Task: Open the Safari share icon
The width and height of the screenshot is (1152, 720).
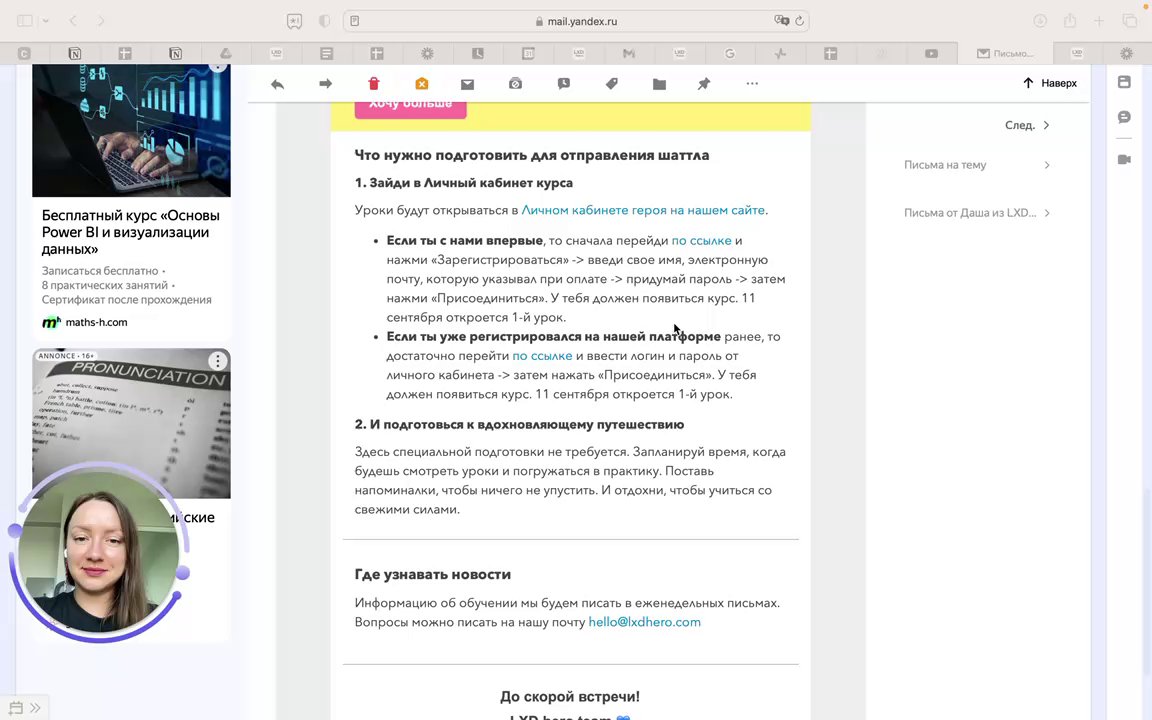Action: point(1070,21)
